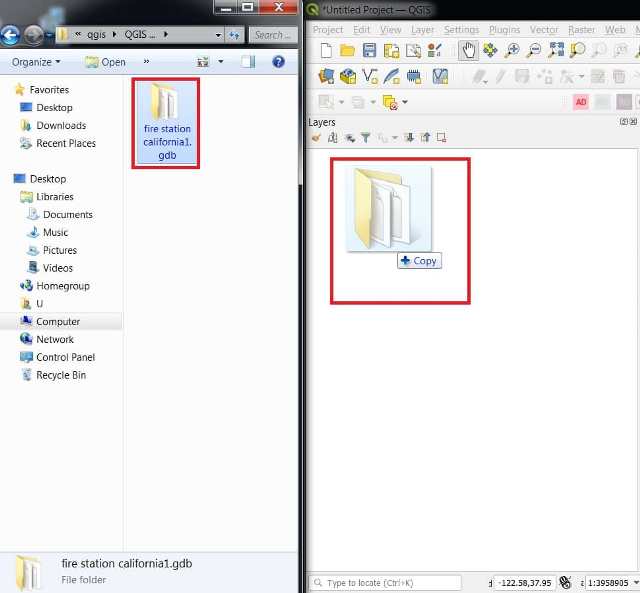Open the Plugins menu
Screen dimensions: 640x593
504,30
